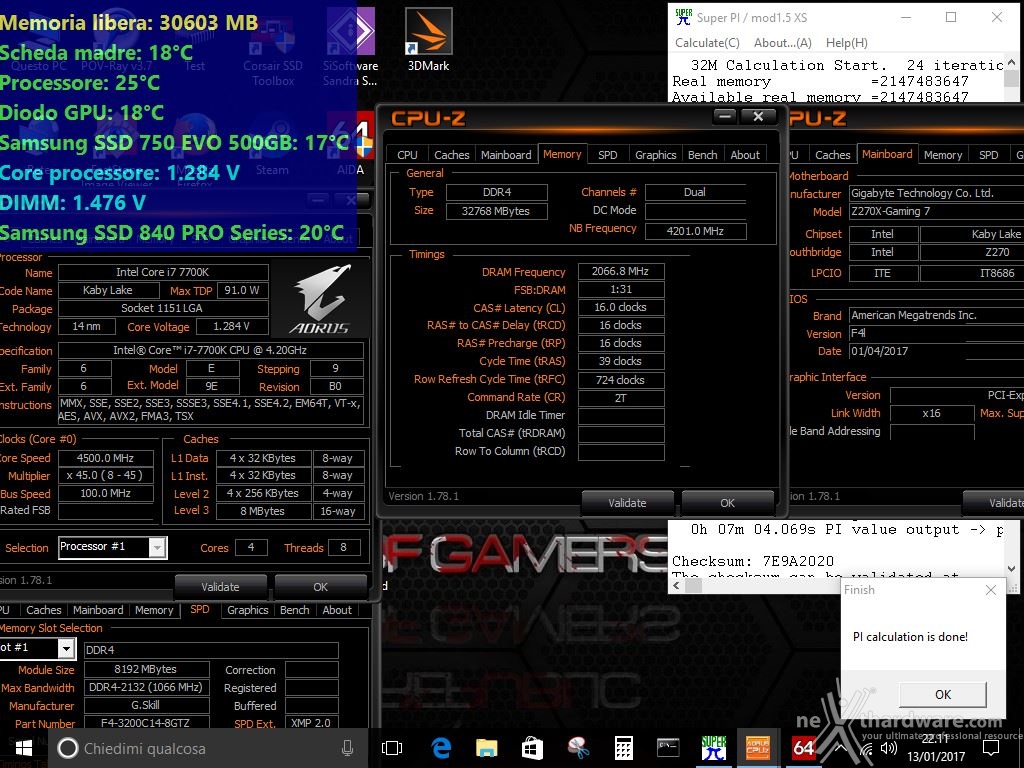Open the 3DMark desktop shortcut
1024x768 pixels.
coord(428,39)
